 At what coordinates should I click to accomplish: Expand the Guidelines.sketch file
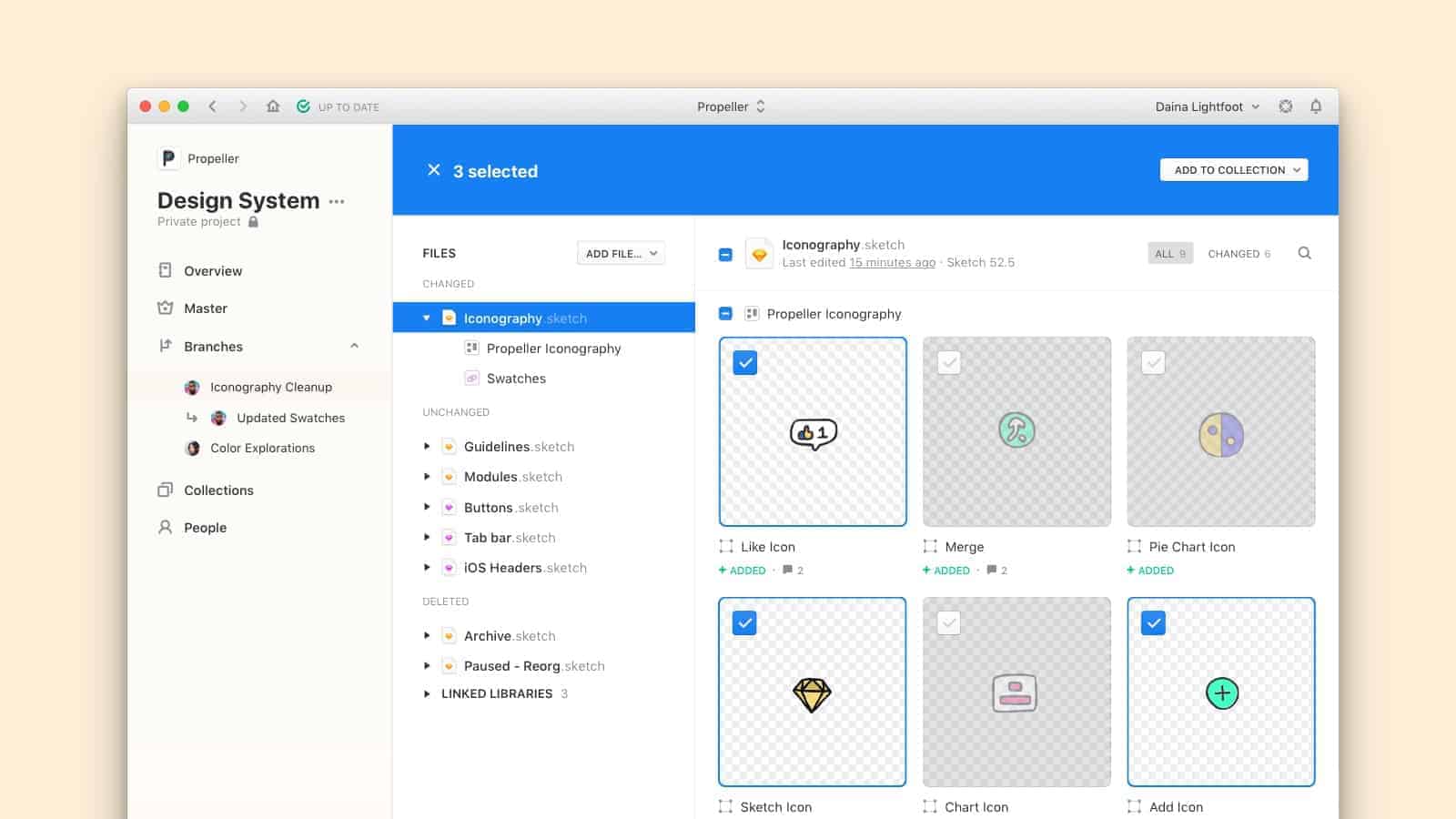pyautogui.click(x=426, y=446)
